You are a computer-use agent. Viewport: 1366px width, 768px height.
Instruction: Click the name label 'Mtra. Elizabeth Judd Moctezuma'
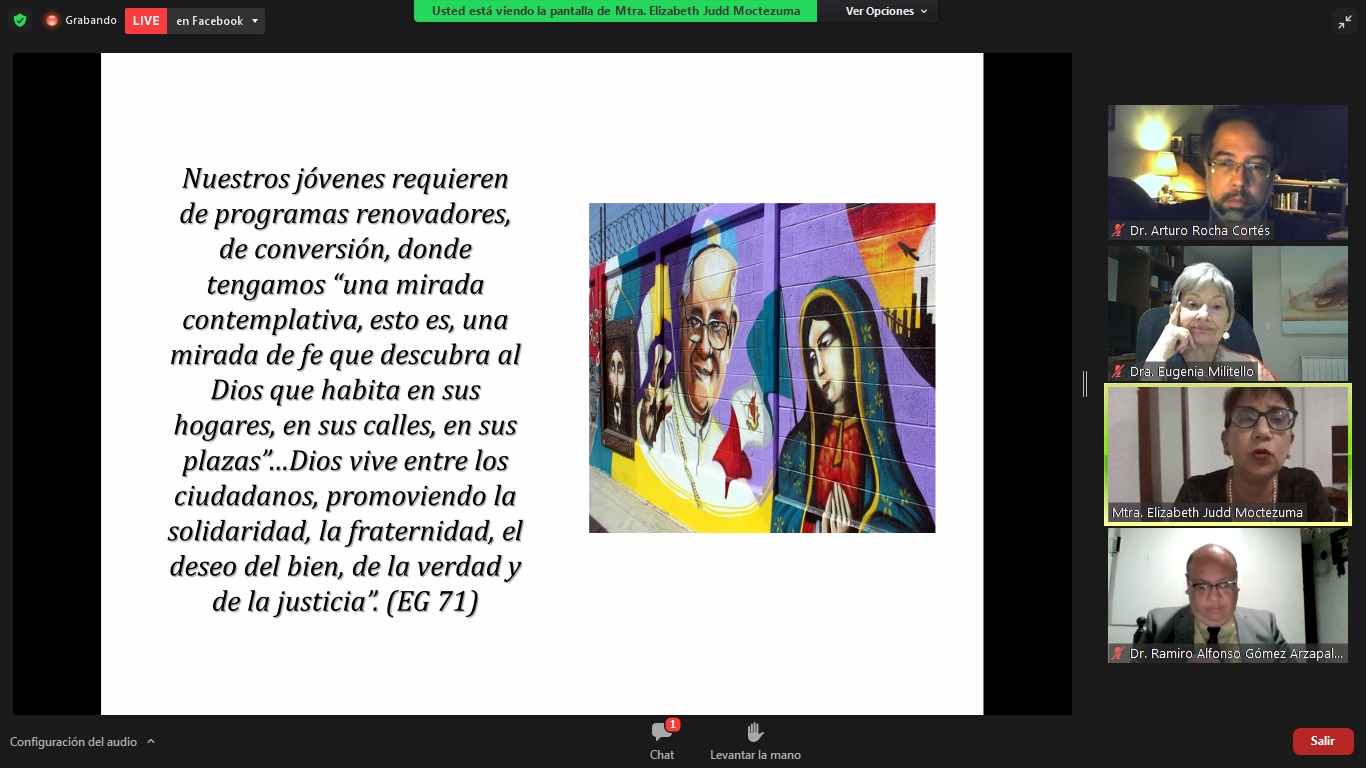click(x=1207, y=513)
